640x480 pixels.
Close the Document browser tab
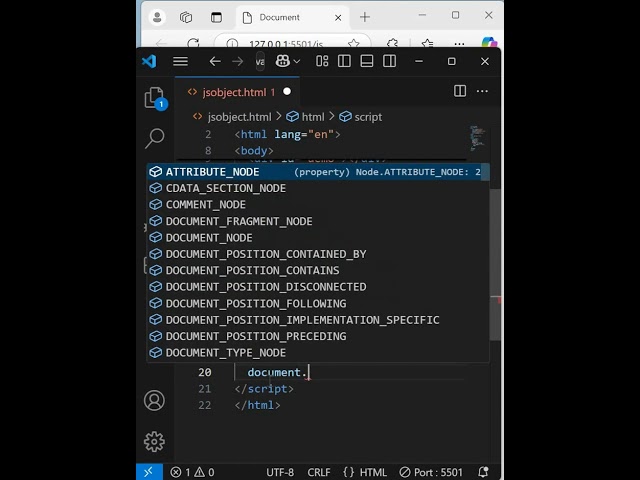click(x=338, y=18)
